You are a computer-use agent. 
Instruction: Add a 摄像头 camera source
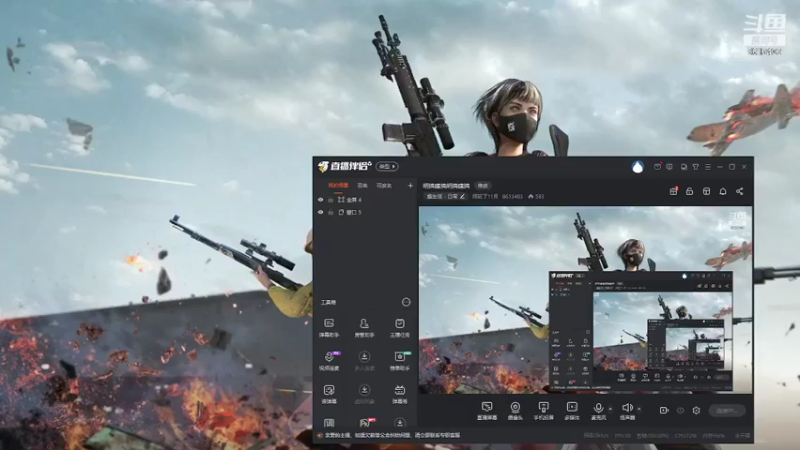click(x=515, y=411)
